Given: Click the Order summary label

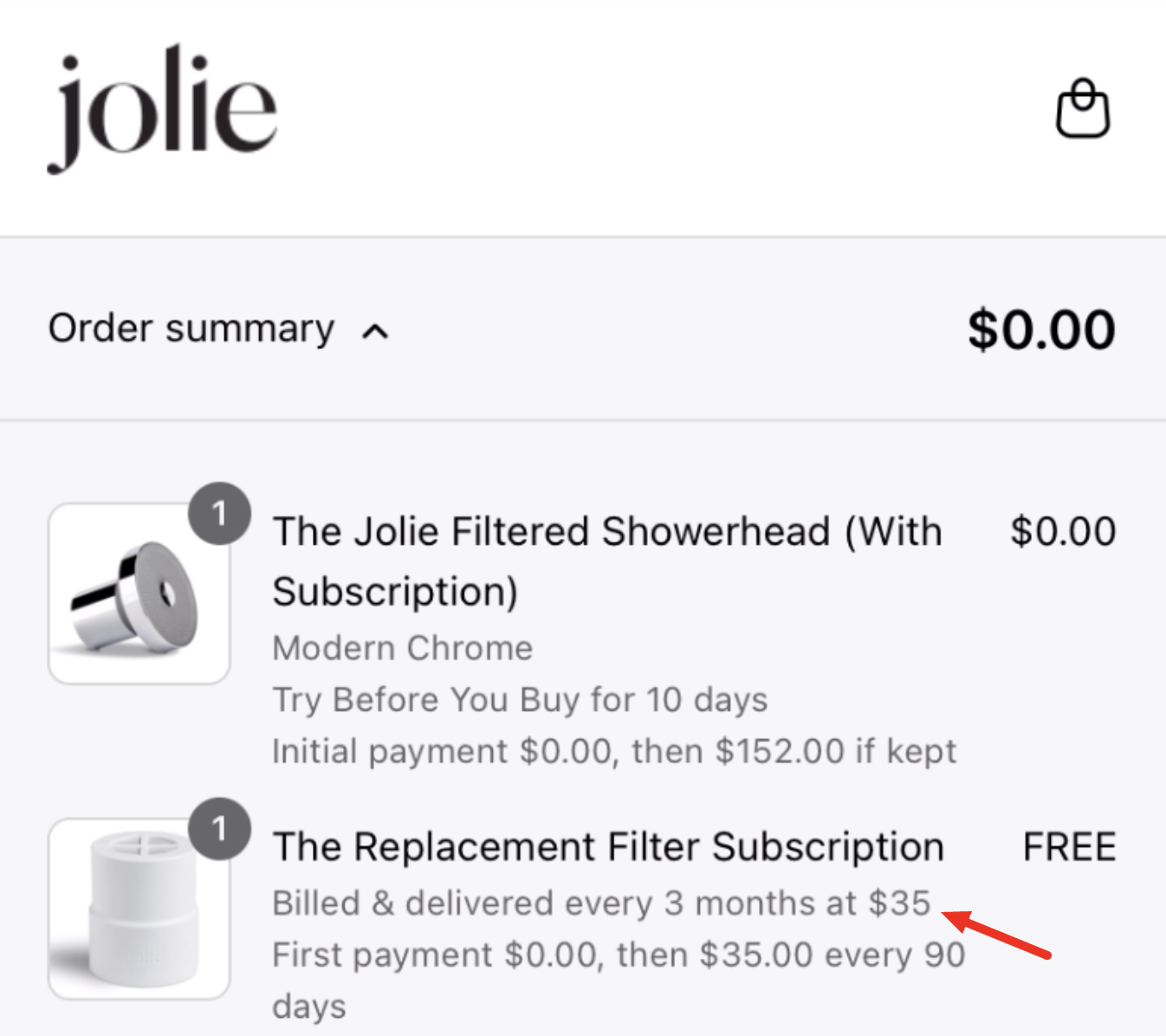Looking at the screenshot, I should (191, 329).
